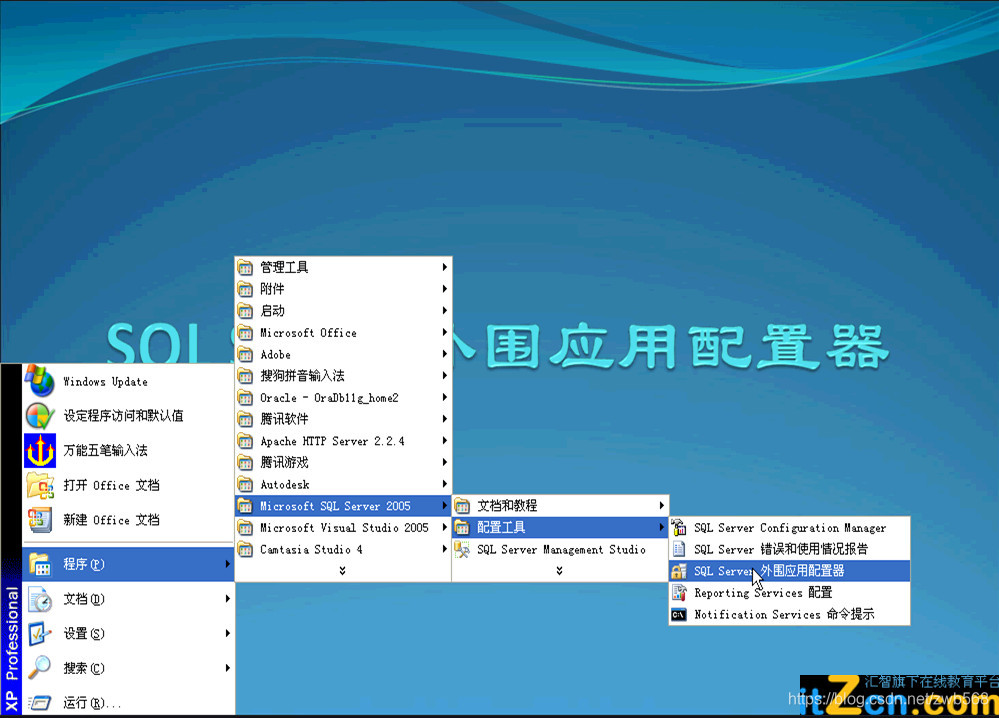Select the SQL Server 错误和使用情况报告 text
The height and width of the screenshot is (718, 999).
coord(781,549)
